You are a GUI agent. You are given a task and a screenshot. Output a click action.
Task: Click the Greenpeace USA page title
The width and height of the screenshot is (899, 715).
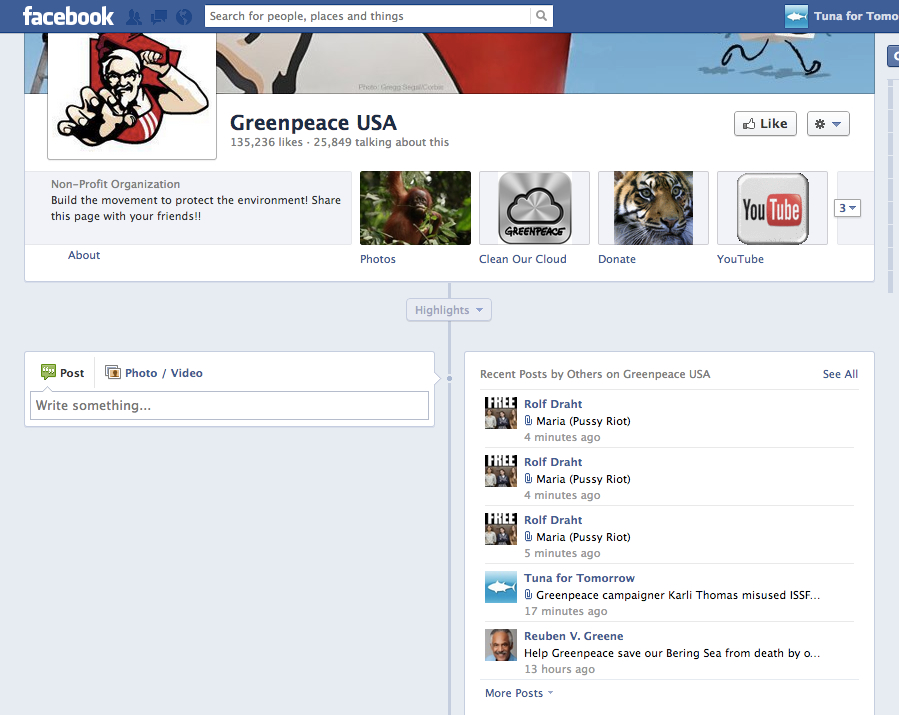pos(313,123)
